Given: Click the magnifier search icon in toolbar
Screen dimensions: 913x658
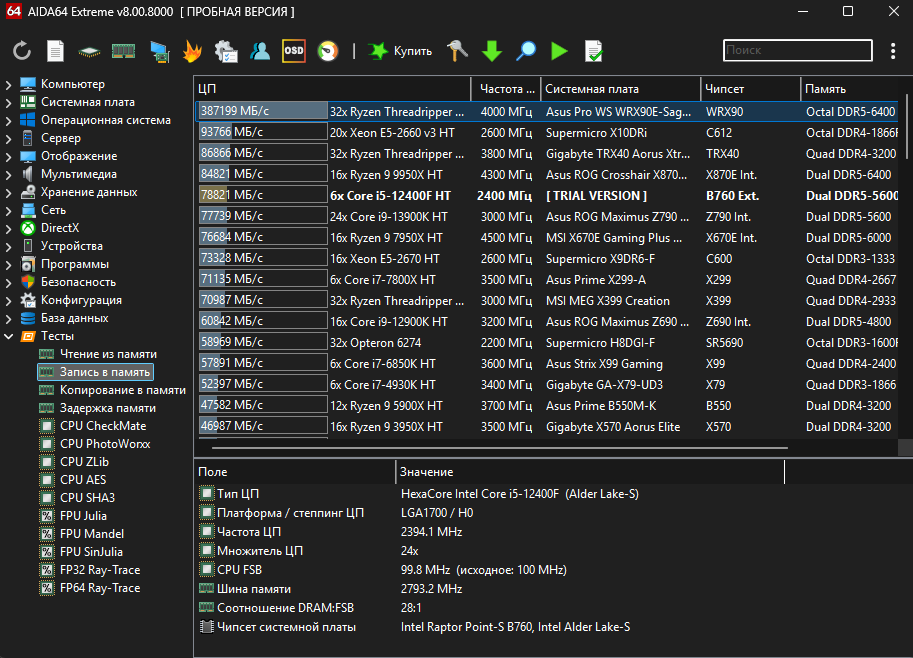Looking at the screenshot, I should [x=525, y=51].
